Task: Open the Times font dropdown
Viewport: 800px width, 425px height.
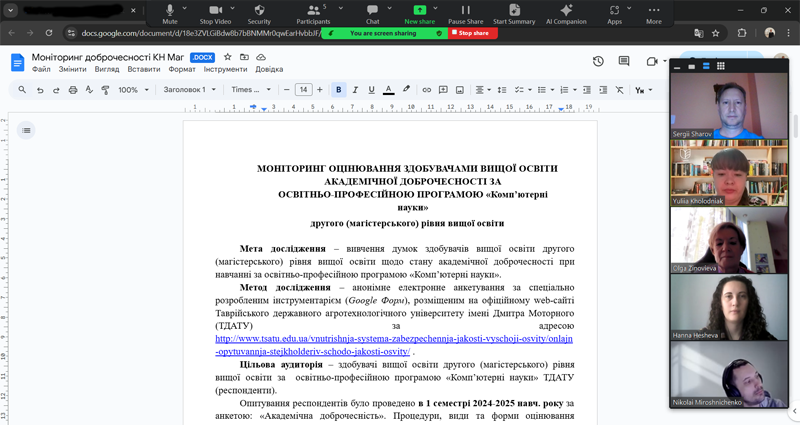Action: (251, 90)
